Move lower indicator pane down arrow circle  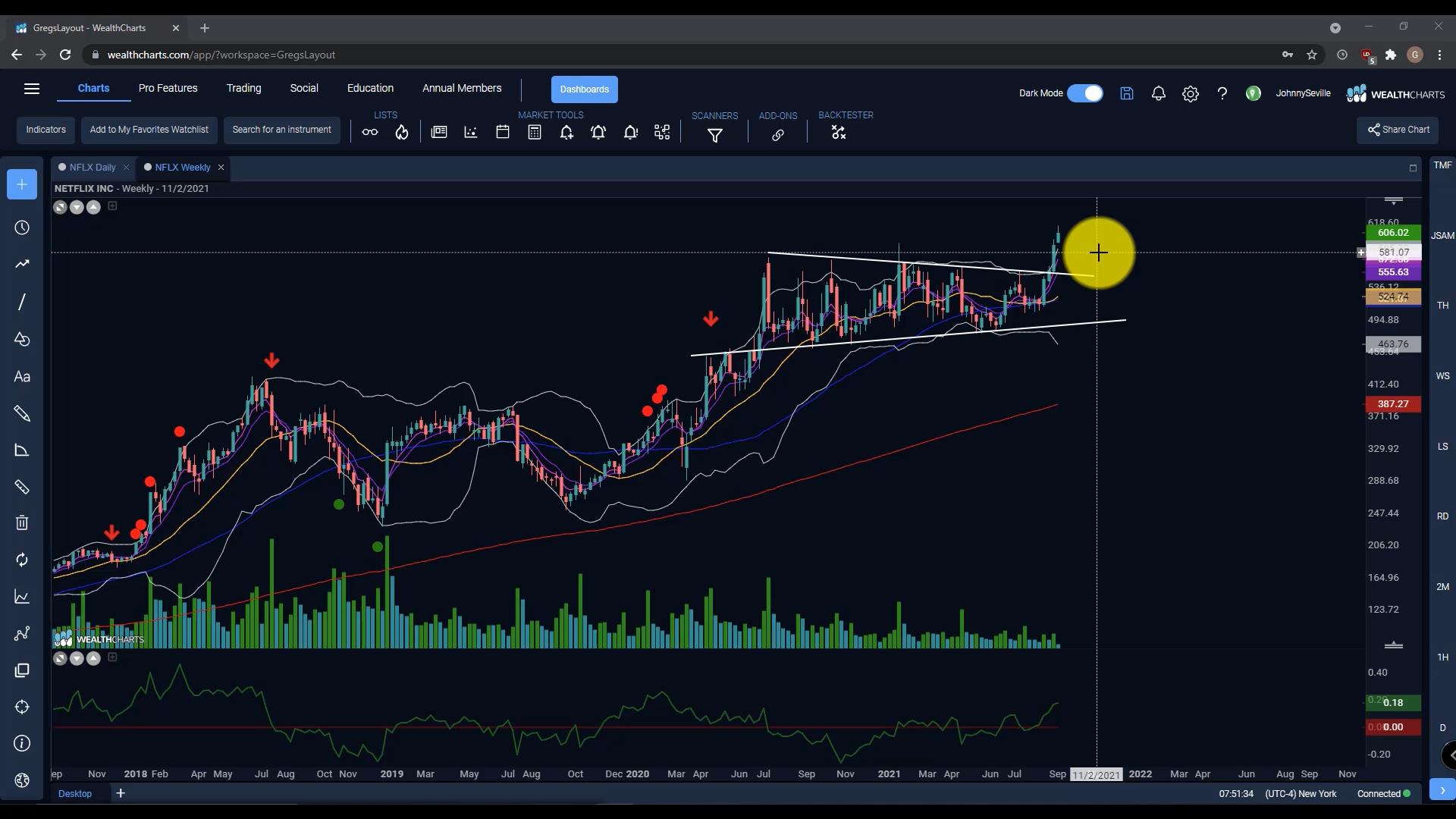77,658
